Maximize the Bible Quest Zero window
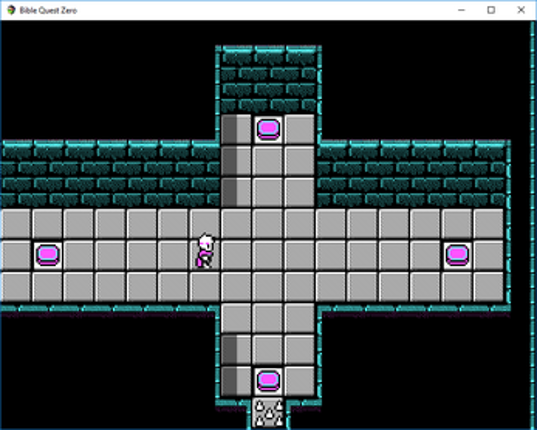 pyautogui.click(x=491, y=10)
